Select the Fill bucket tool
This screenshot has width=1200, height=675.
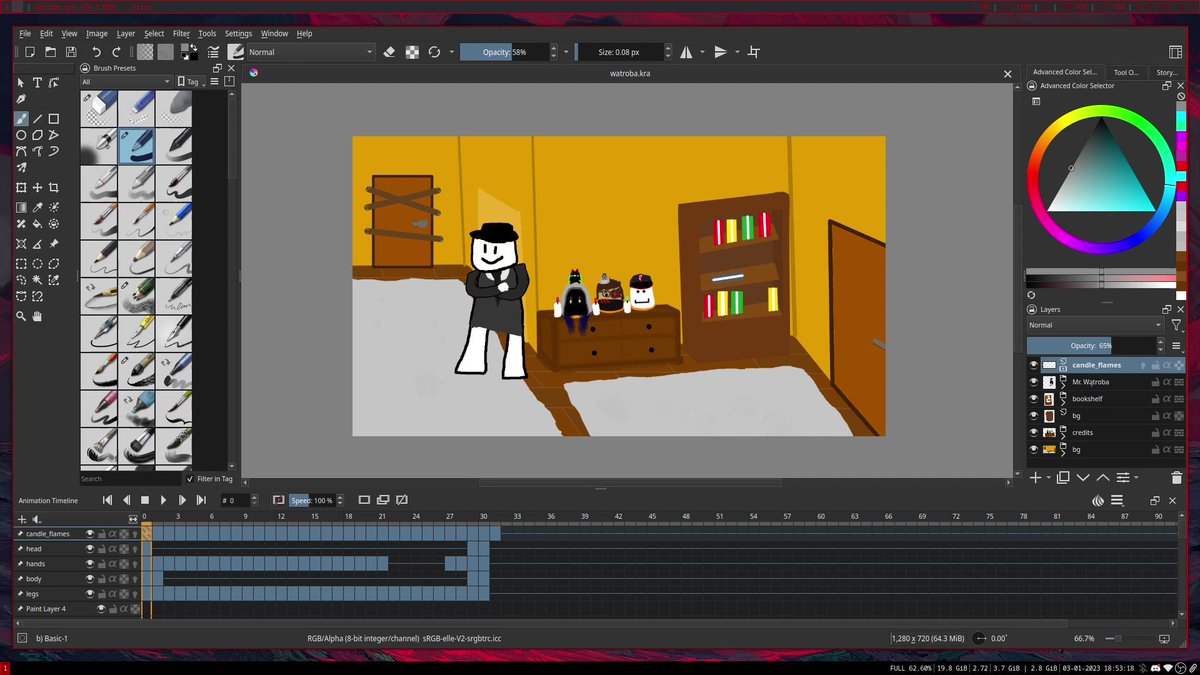point(38,223)
